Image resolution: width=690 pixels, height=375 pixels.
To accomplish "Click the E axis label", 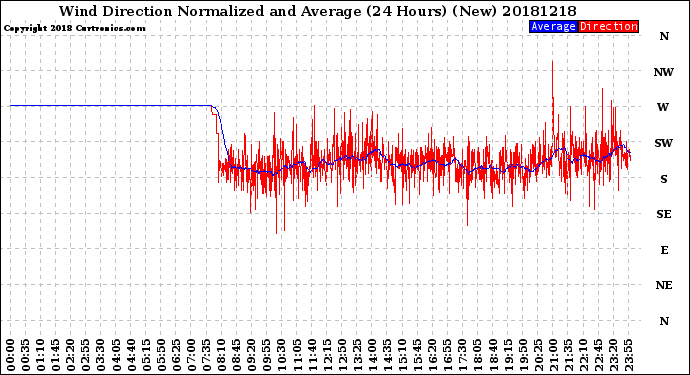I will (x=664, y=250).
